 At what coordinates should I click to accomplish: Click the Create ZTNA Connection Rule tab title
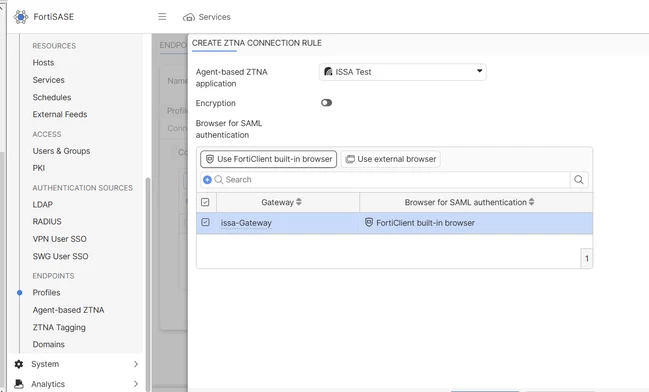pyautogui.click(x=257, y=43)
